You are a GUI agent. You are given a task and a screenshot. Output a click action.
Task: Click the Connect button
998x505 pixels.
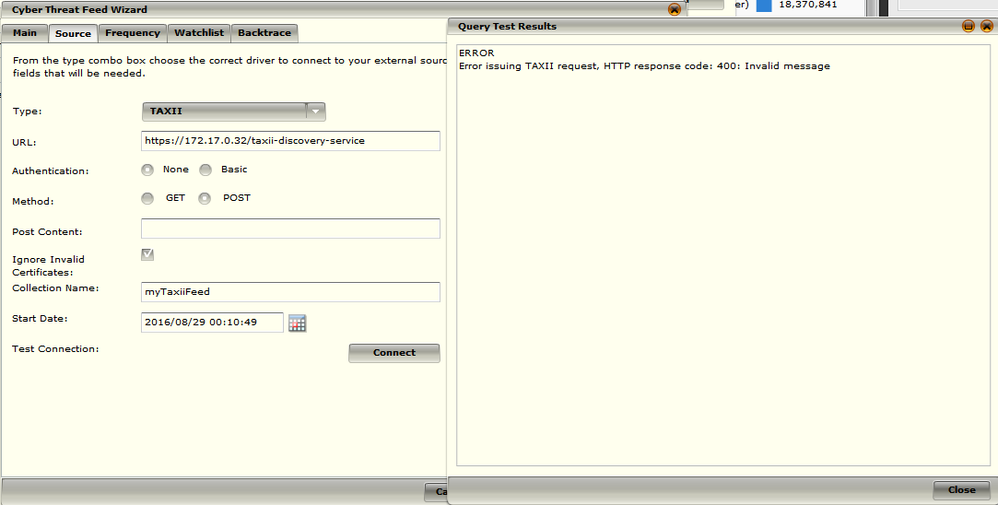coord(394,353)
